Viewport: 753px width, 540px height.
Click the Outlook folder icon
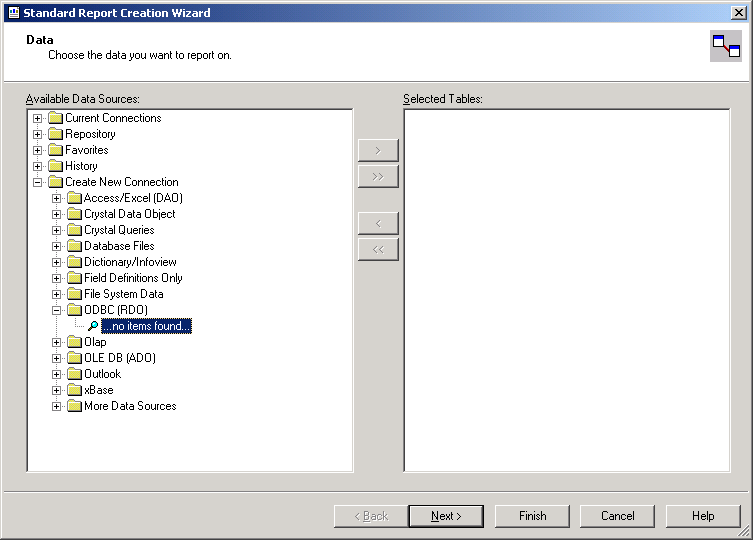74,374
